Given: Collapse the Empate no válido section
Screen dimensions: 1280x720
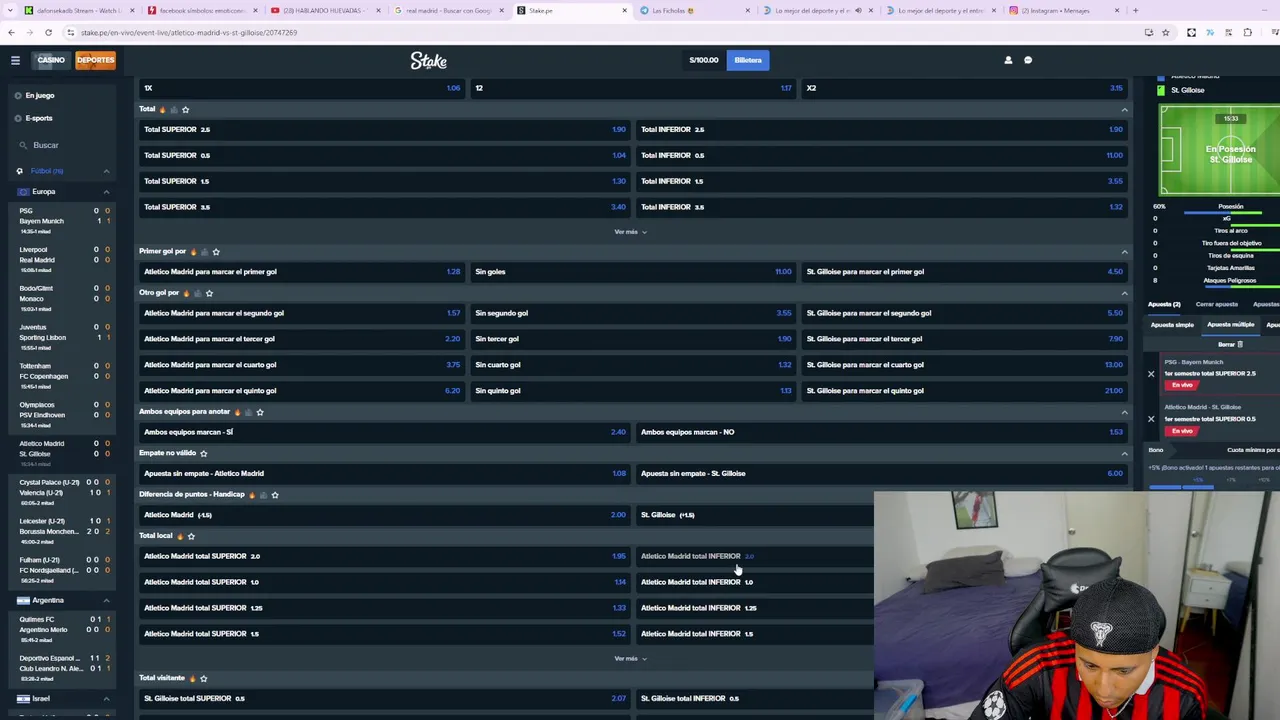Looking at the screenshot, I should 1124,453.
